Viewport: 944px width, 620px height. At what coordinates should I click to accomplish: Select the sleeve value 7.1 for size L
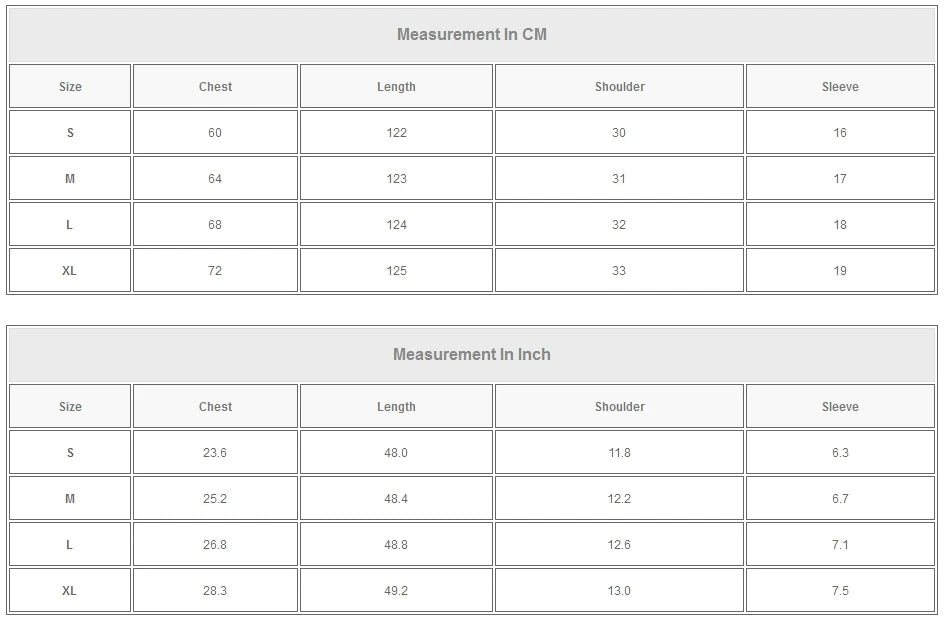[x=841, y=544]
